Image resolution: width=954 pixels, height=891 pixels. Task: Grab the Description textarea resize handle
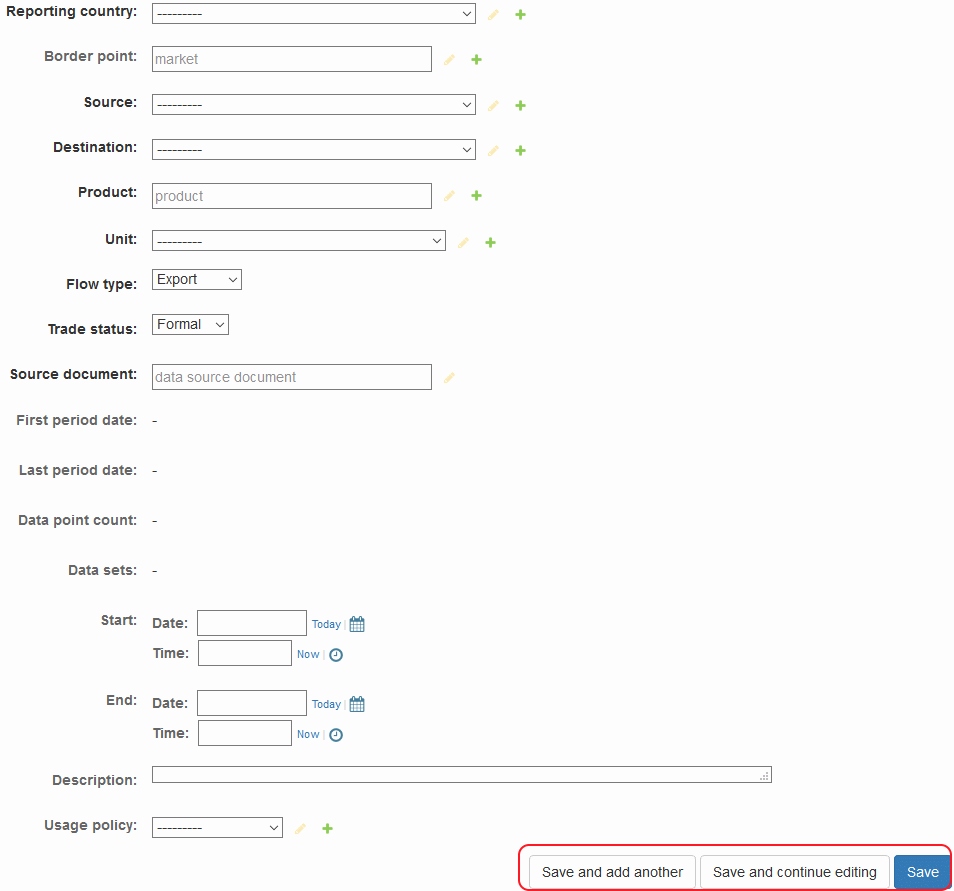pos(765,777)
